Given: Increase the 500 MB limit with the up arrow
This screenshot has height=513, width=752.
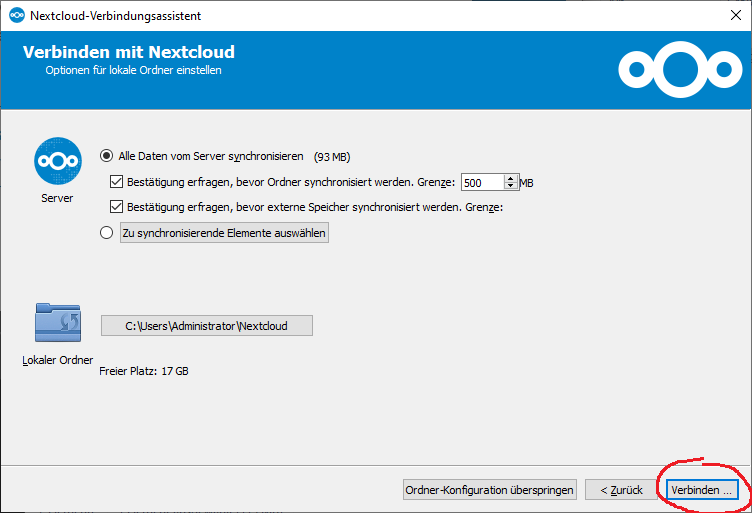Looking at the screenshot, I should (511, 178).
